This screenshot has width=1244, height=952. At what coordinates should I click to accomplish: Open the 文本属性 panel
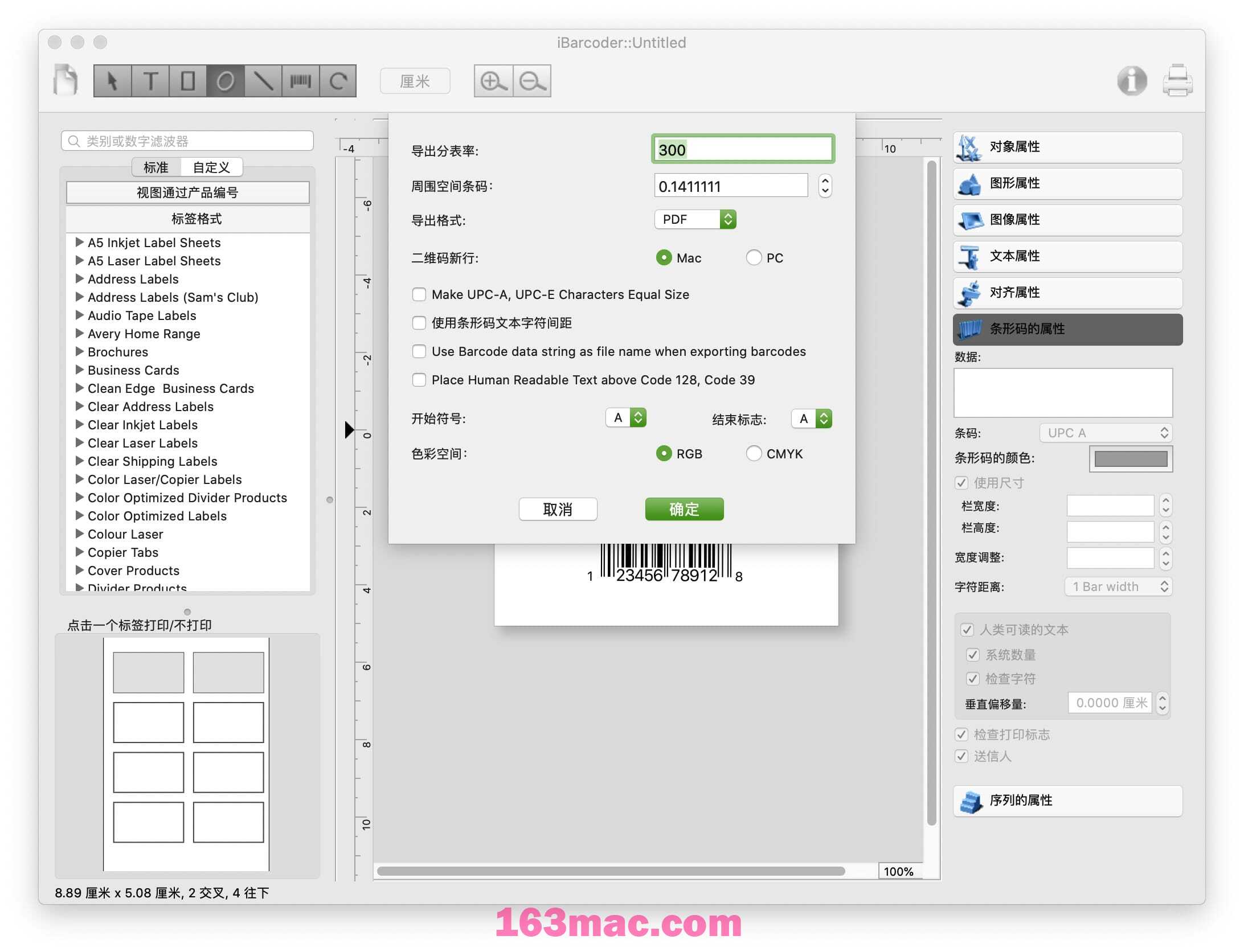[1067, 256]
